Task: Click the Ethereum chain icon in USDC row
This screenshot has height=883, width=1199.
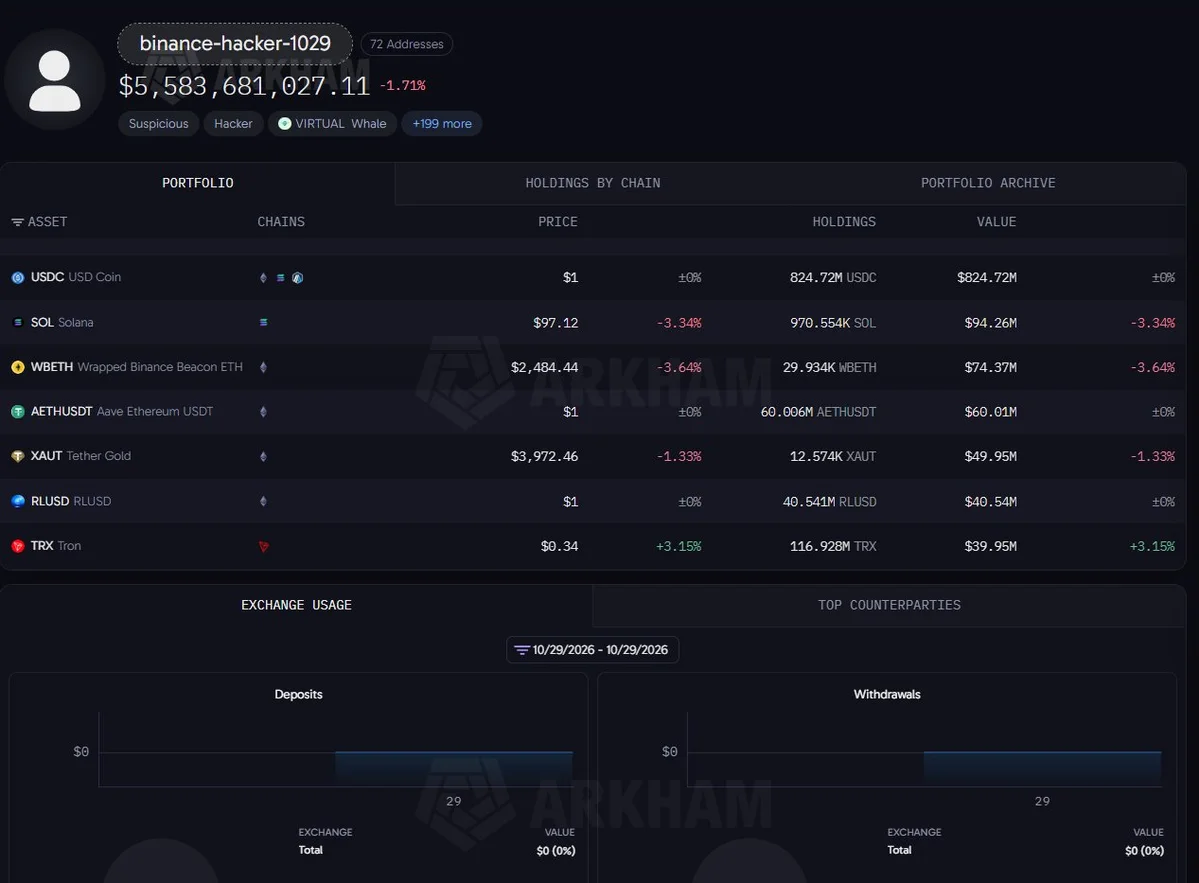Action: (x=263, y=278)
